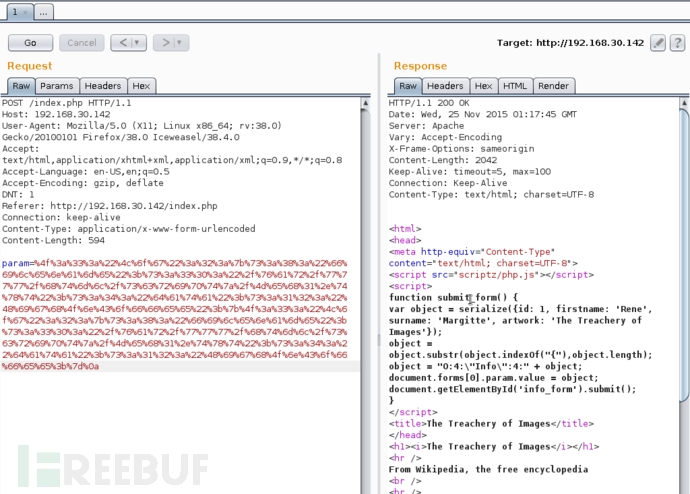Open the Response Headers tab
Viewport: 690px width, 494px height.
coord(445,86)
